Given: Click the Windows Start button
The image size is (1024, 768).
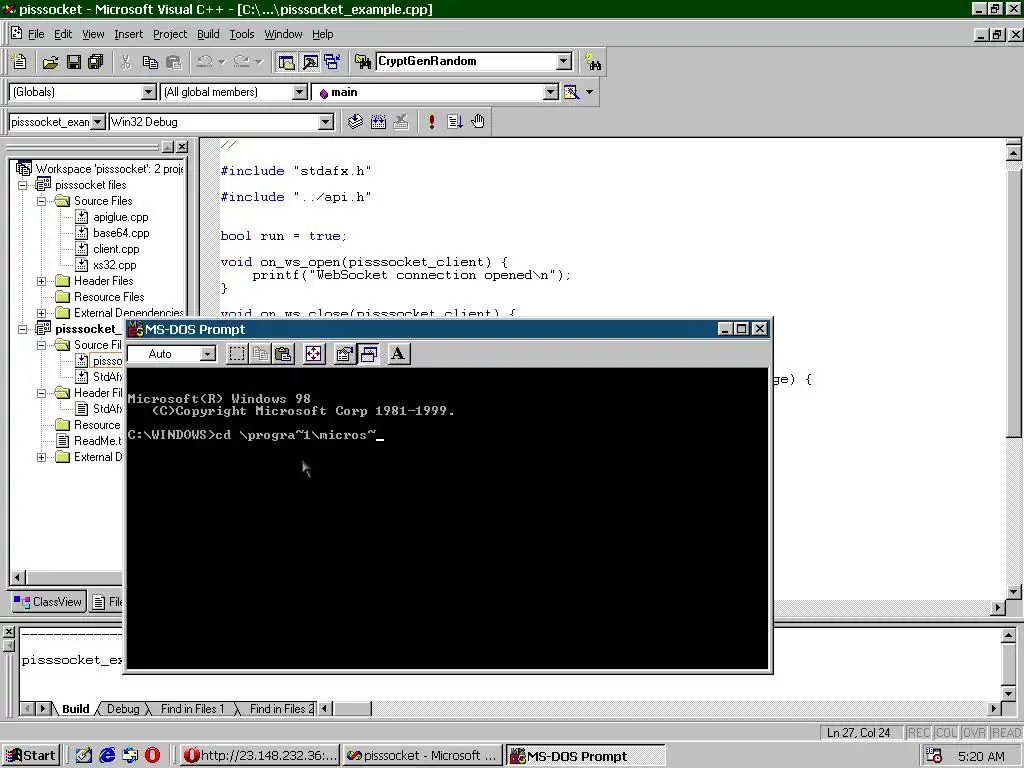Looking at the screenshot, I should pyautogui.click(x=31, y=756).
